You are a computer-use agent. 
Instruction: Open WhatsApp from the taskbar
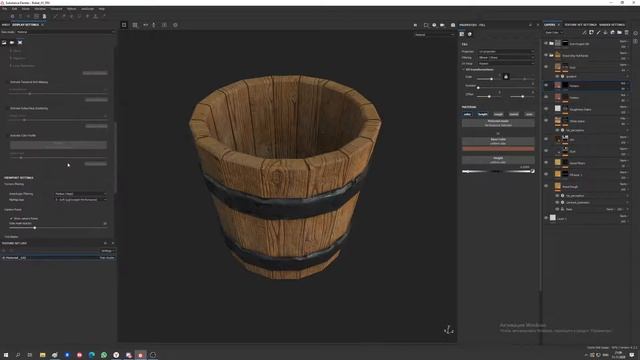104,355
